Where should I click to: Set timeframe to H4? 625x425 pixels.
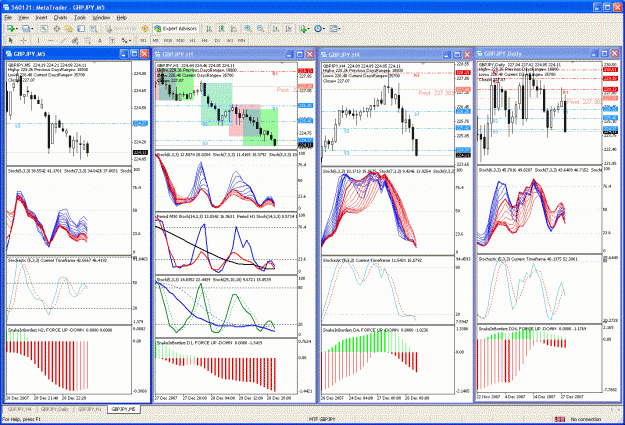click(205, 40)
